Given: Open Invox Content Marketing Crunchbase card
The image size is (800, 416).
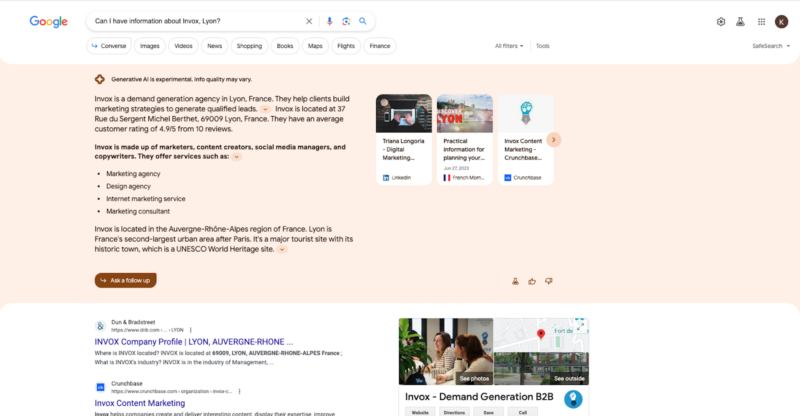Looking at the screenshot, I should pyautogui.click(x=526, y=139).
